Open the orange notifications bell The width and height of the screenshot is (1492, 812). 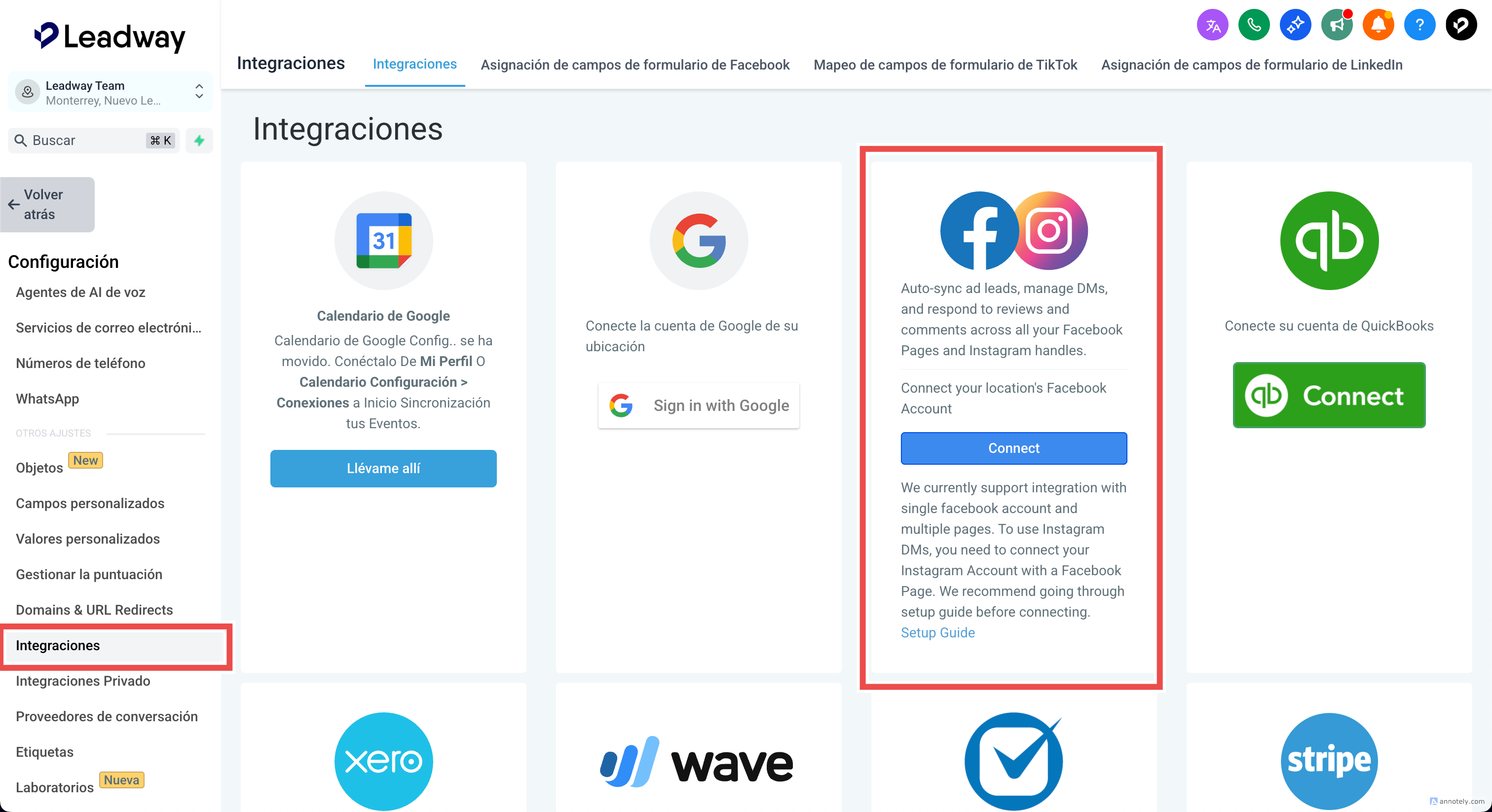(x=1379, y=25)
